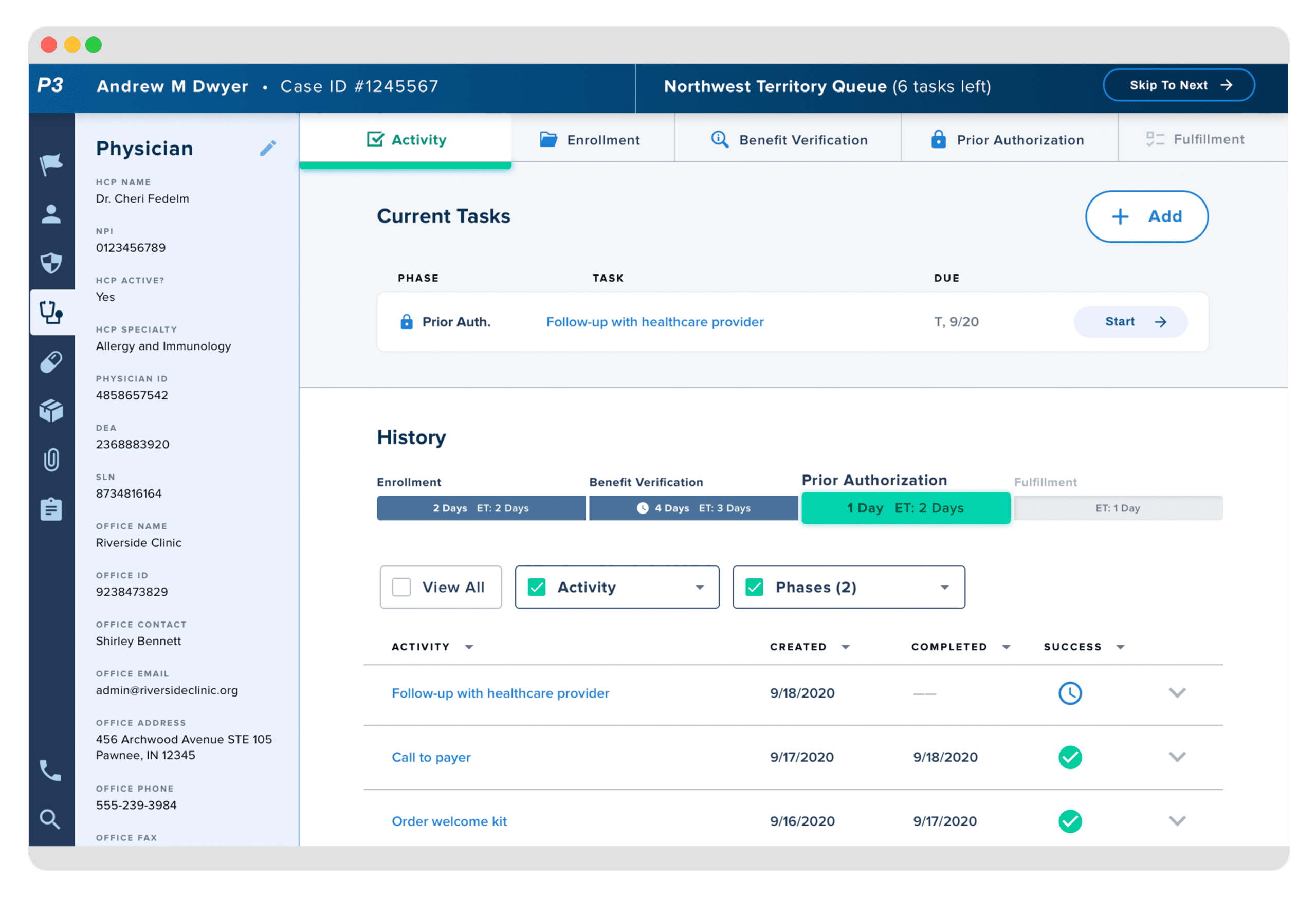Click the phone icon in sidebar

tap(50, 771)
